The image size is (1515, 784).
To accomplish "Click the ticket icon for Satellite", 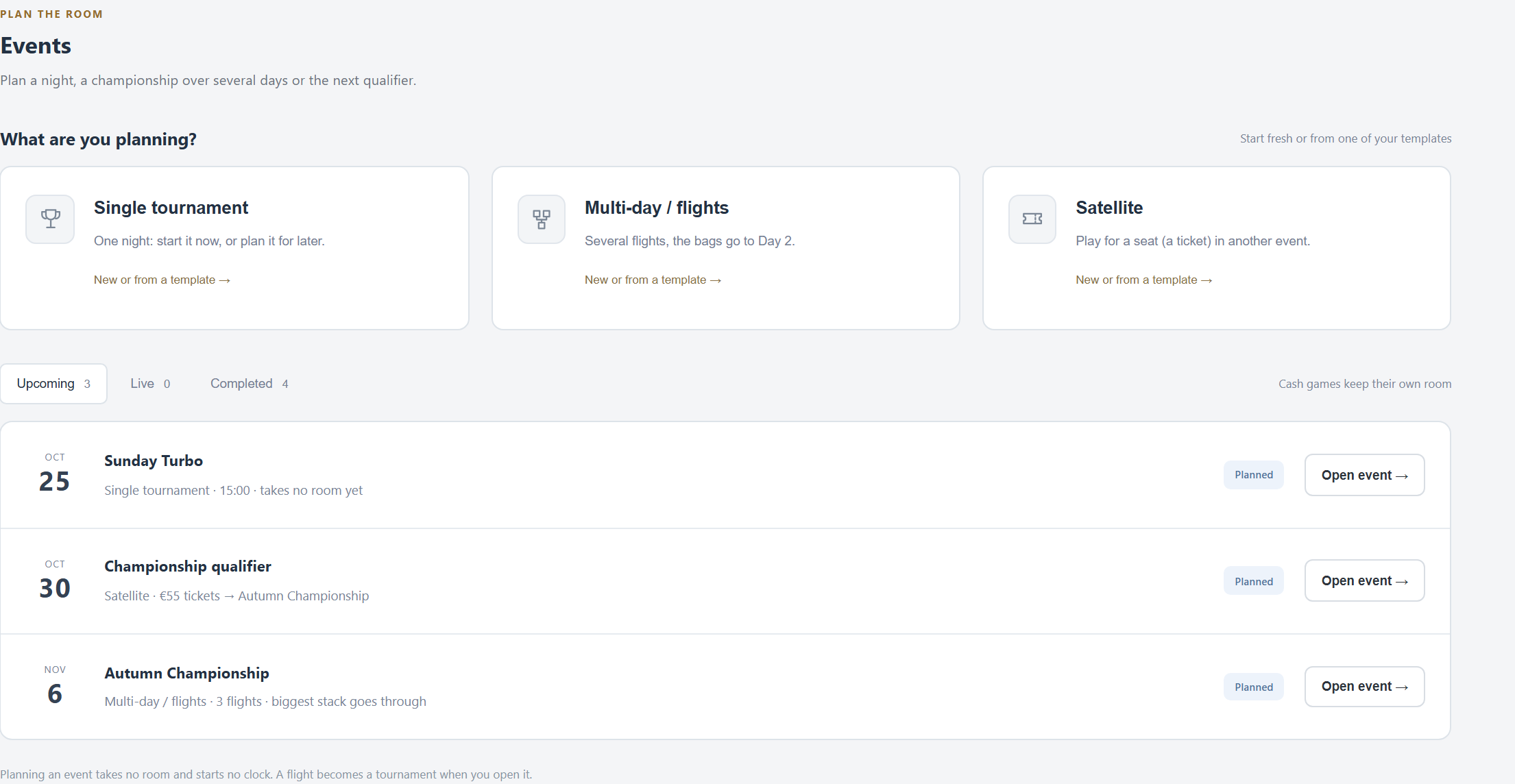I will pyautogui.click(x=1032, y=219).
